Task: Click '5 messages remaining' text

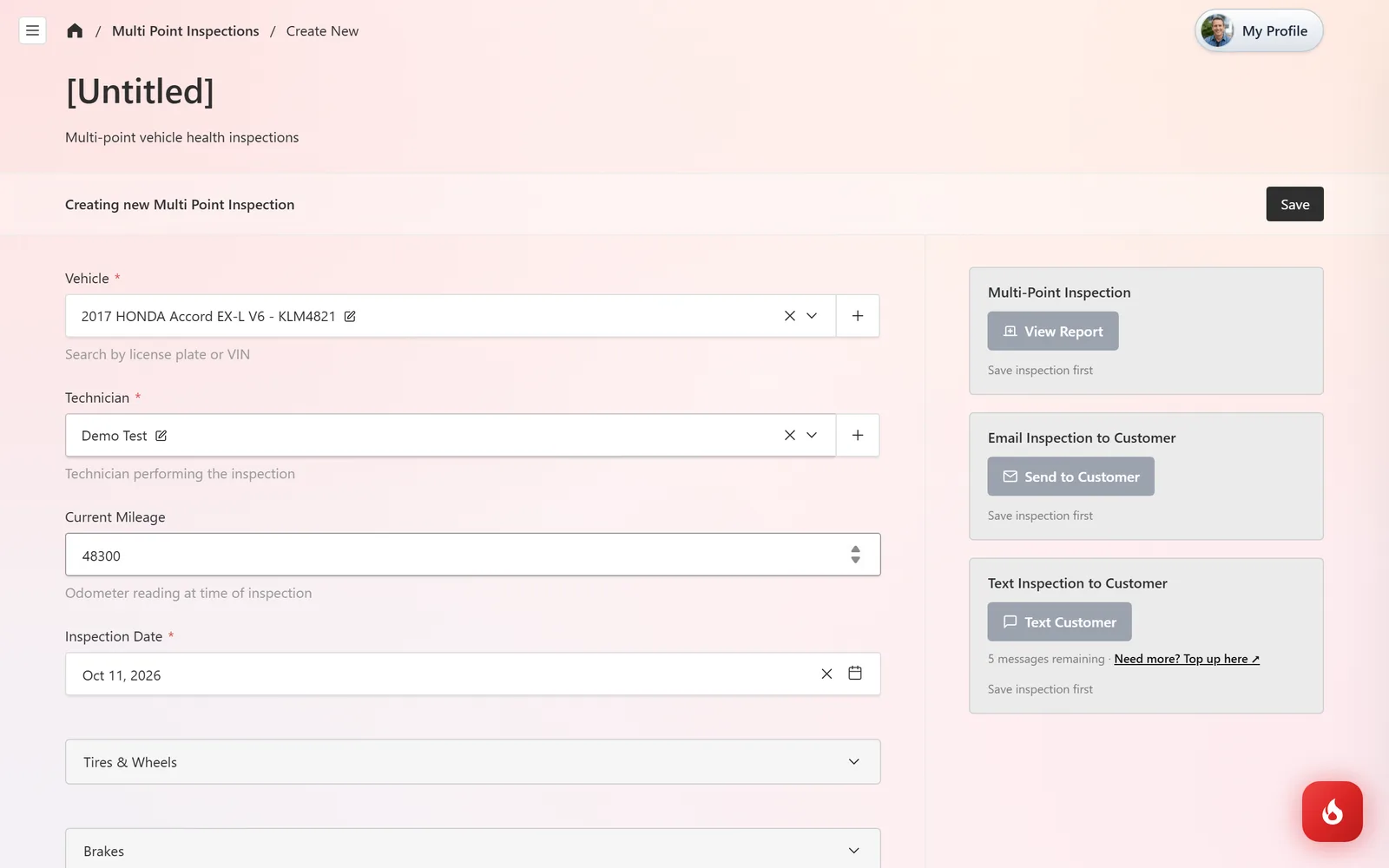Action: tap(1046, 659)
